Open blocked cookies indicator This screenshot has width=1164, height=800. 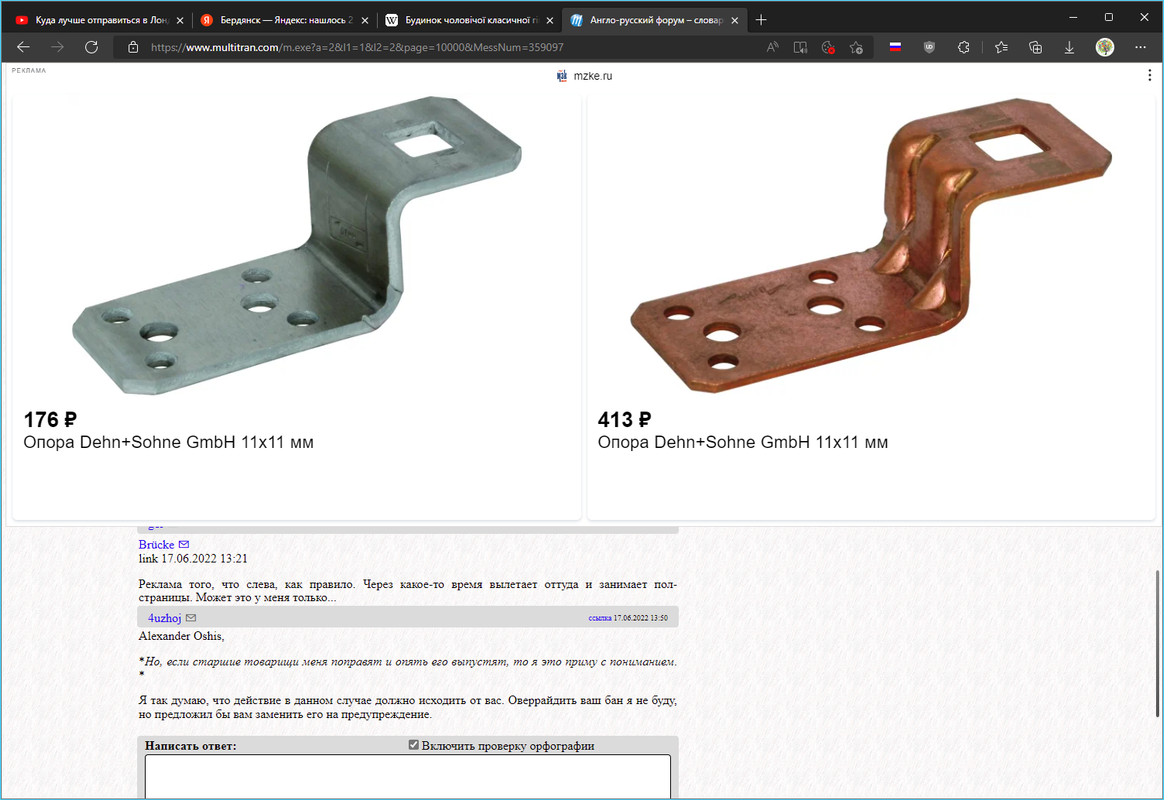pos(828,47)
